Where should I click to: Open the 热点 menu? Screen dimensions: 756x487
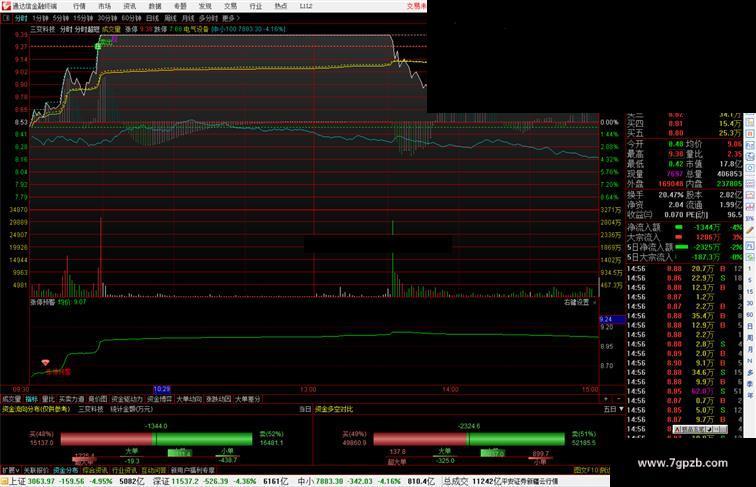click(281, 6)
